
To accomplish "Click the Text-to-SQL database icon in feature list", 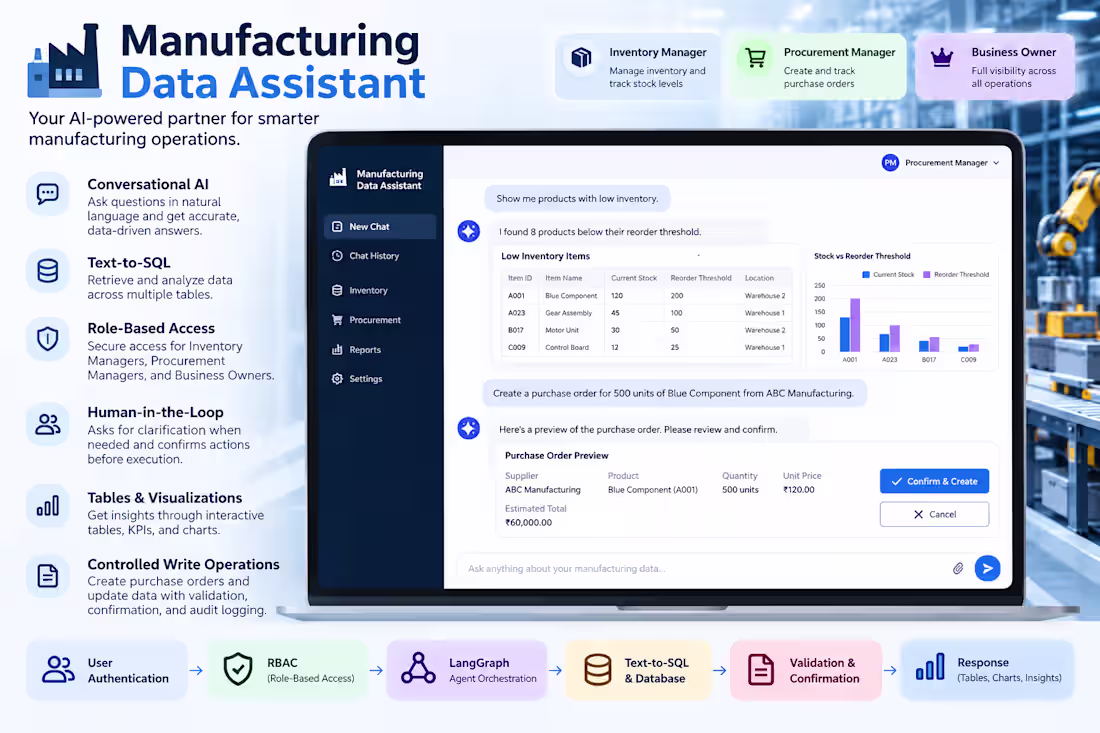I will click(48, 271).
